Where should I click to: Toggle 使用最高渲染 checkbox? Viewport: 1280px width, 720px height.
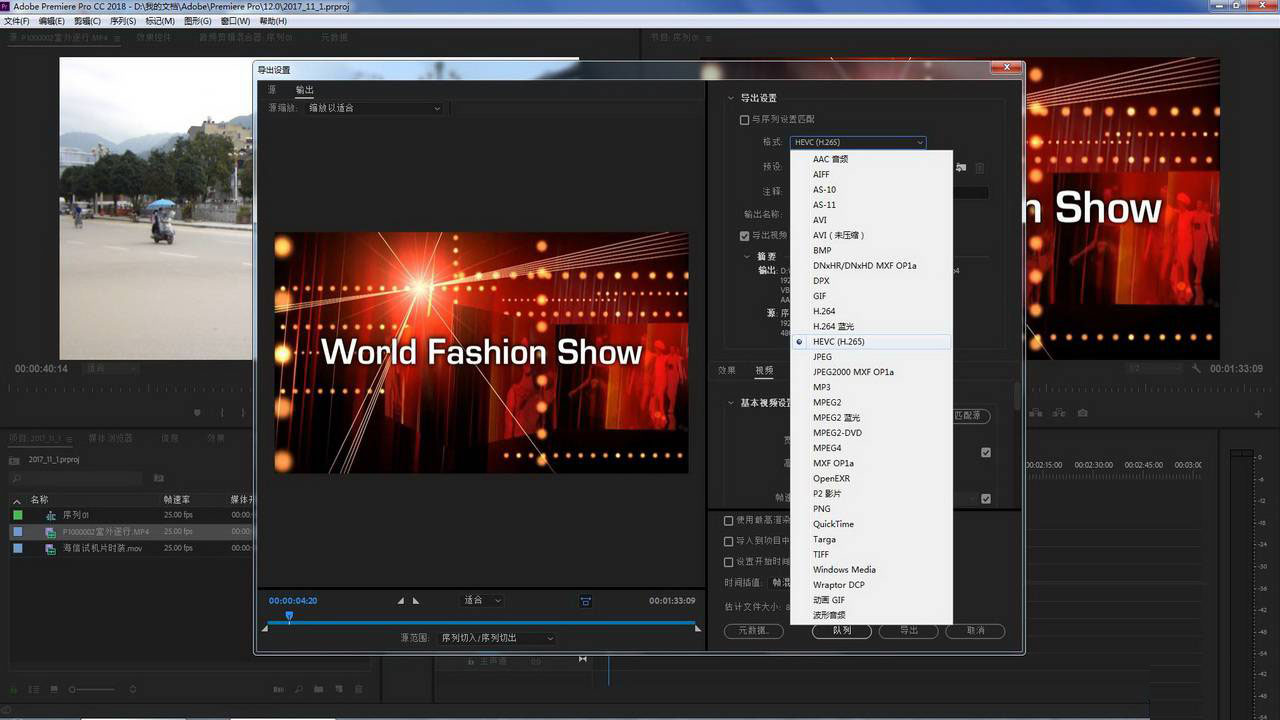[729, 520]
